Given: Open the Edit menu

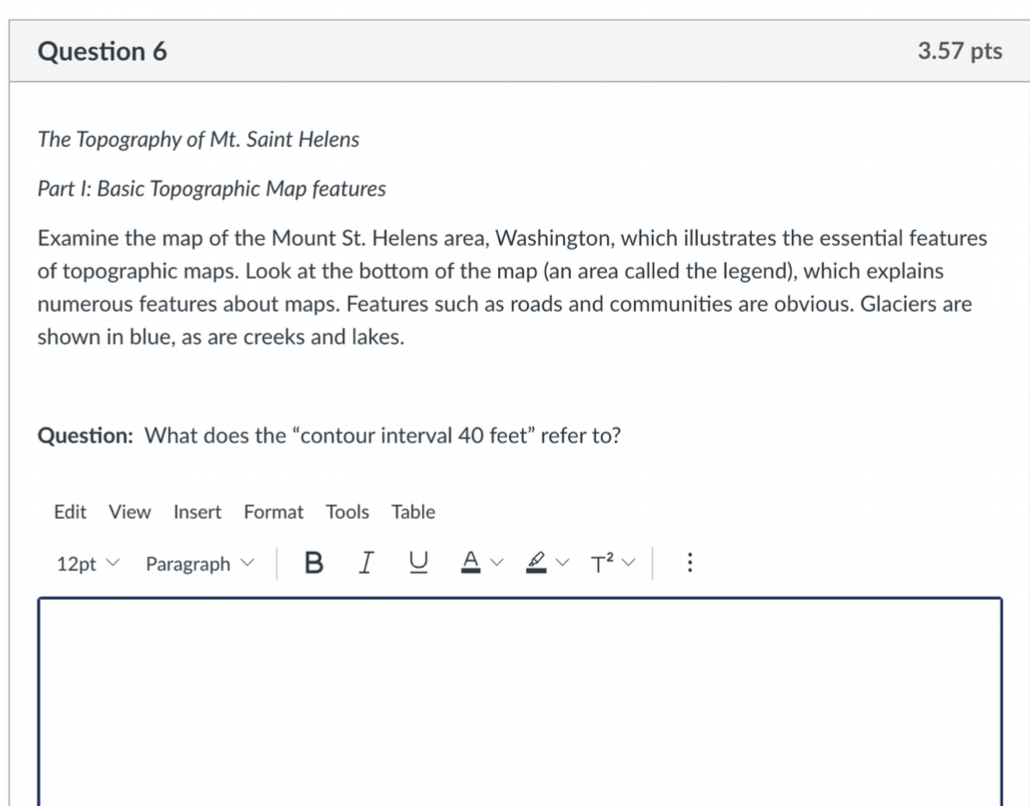Looking at the screenshot, I should point(69,512).
